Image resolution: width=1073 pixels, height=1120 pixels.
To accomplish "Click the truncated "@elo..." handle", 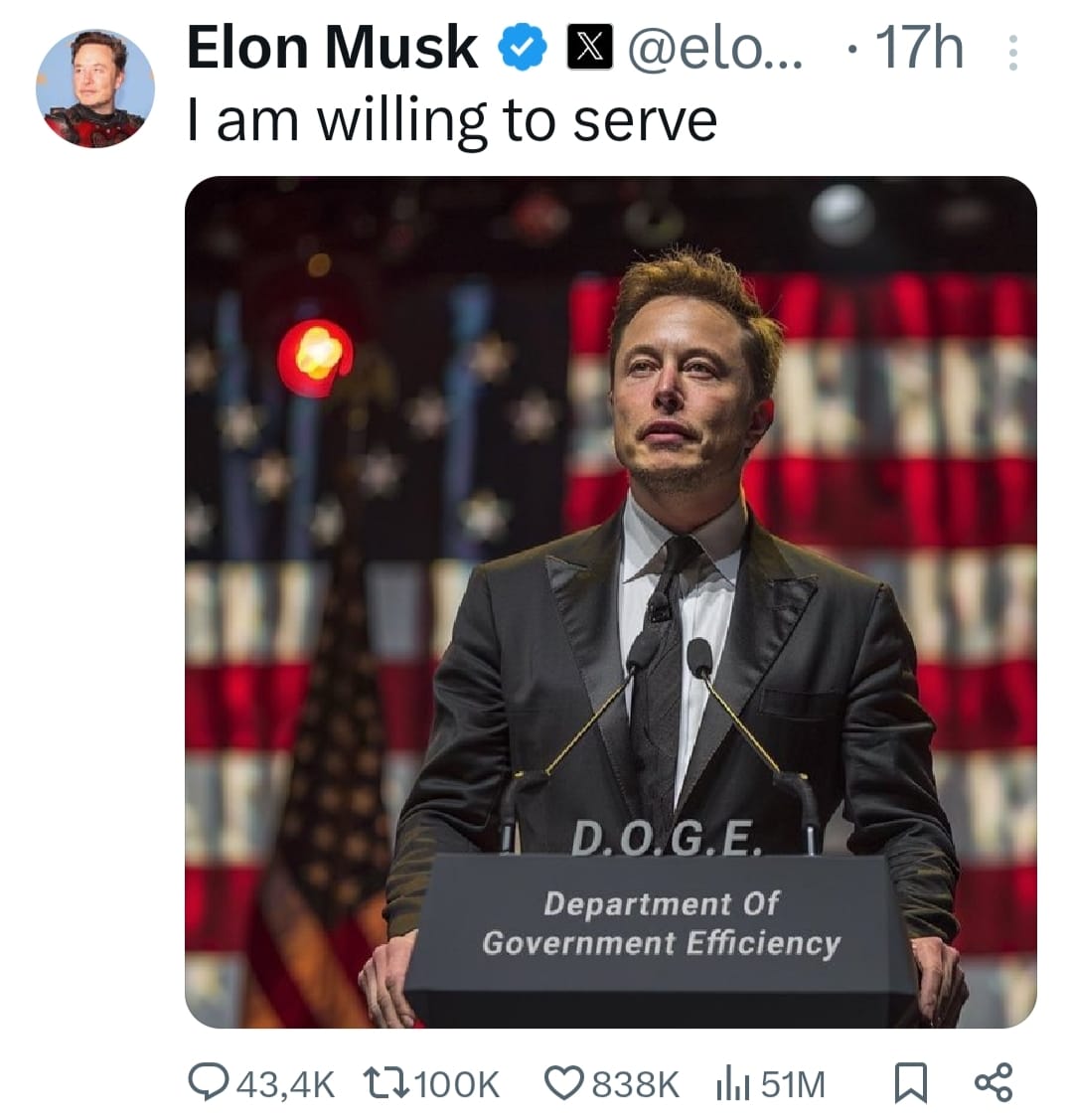I will (716, 49).
